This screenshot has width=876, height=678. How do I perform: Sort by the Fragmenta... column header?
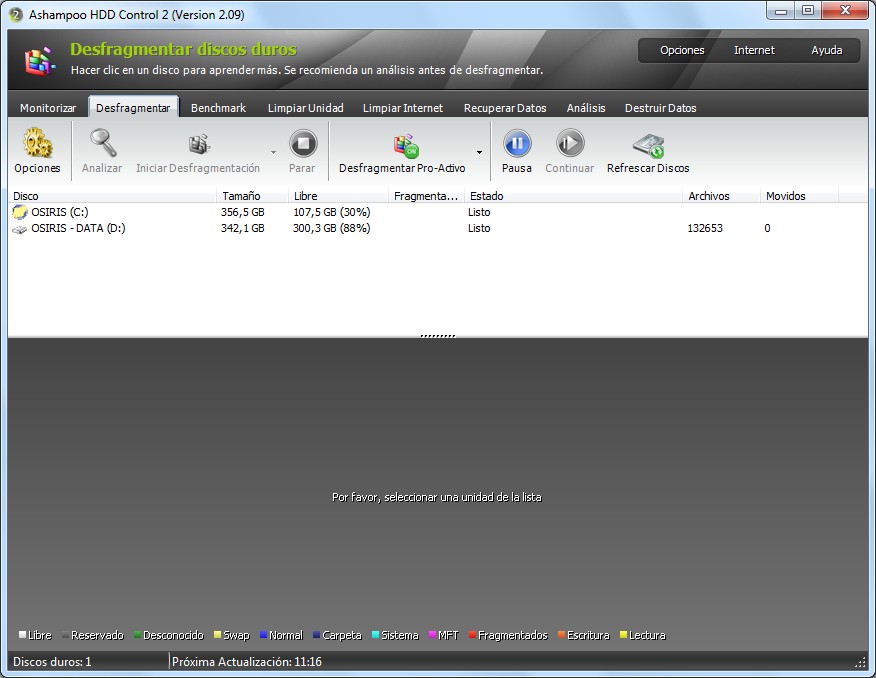426,196
